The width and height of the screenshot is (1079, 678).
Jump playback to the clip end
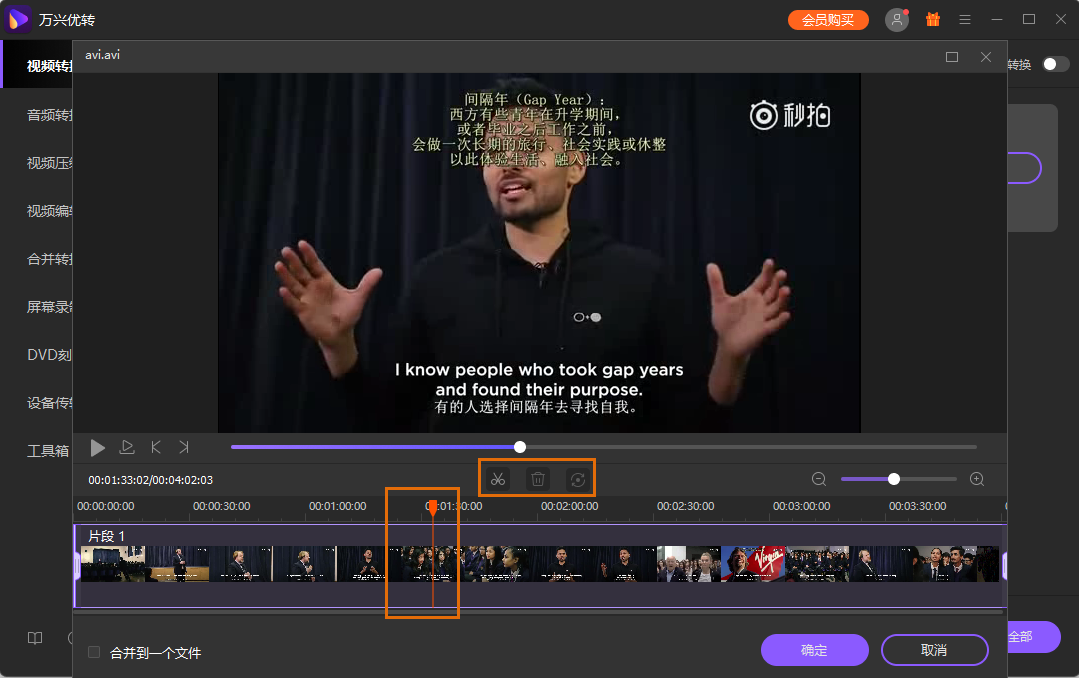(x=184, y=447)
